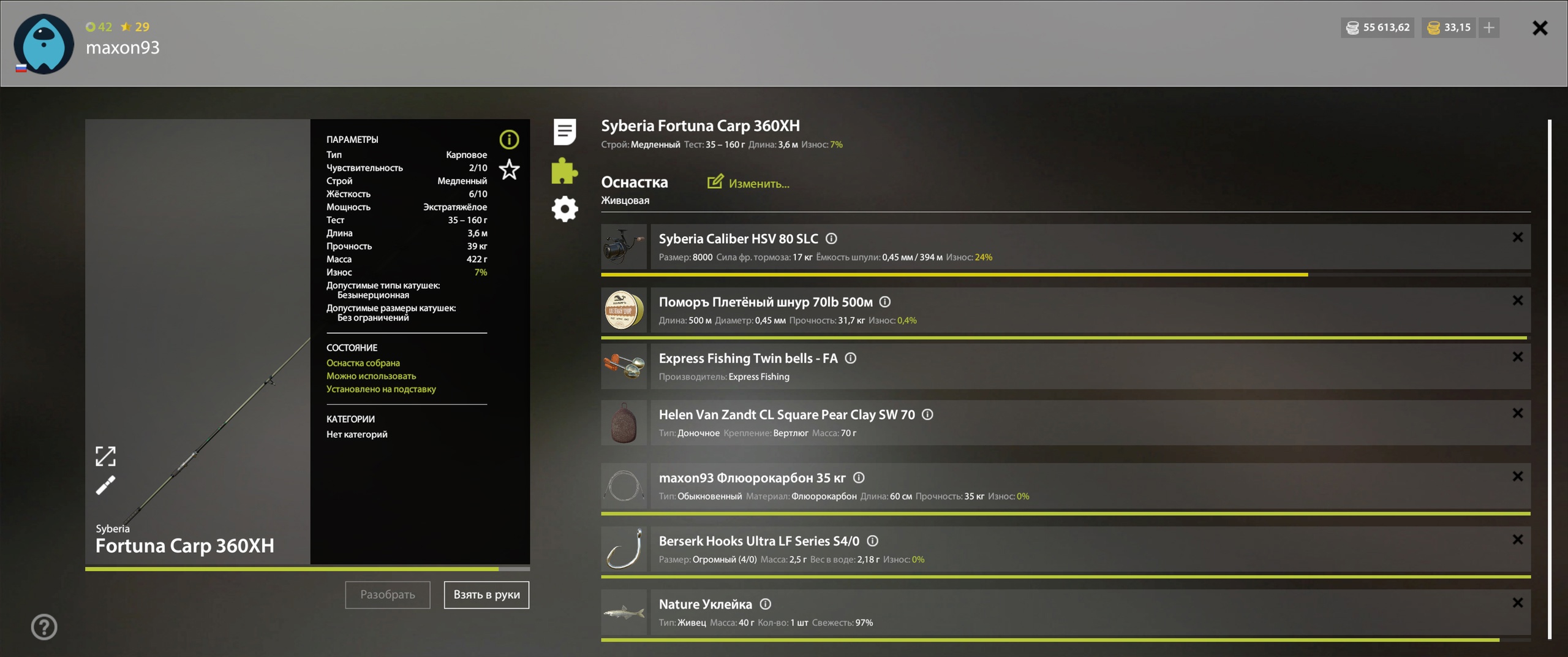This screenshot has height=657, width=1568.
Task: Click the Helen Van Zandt CL Square Pear title
Action: pos(786,414)
